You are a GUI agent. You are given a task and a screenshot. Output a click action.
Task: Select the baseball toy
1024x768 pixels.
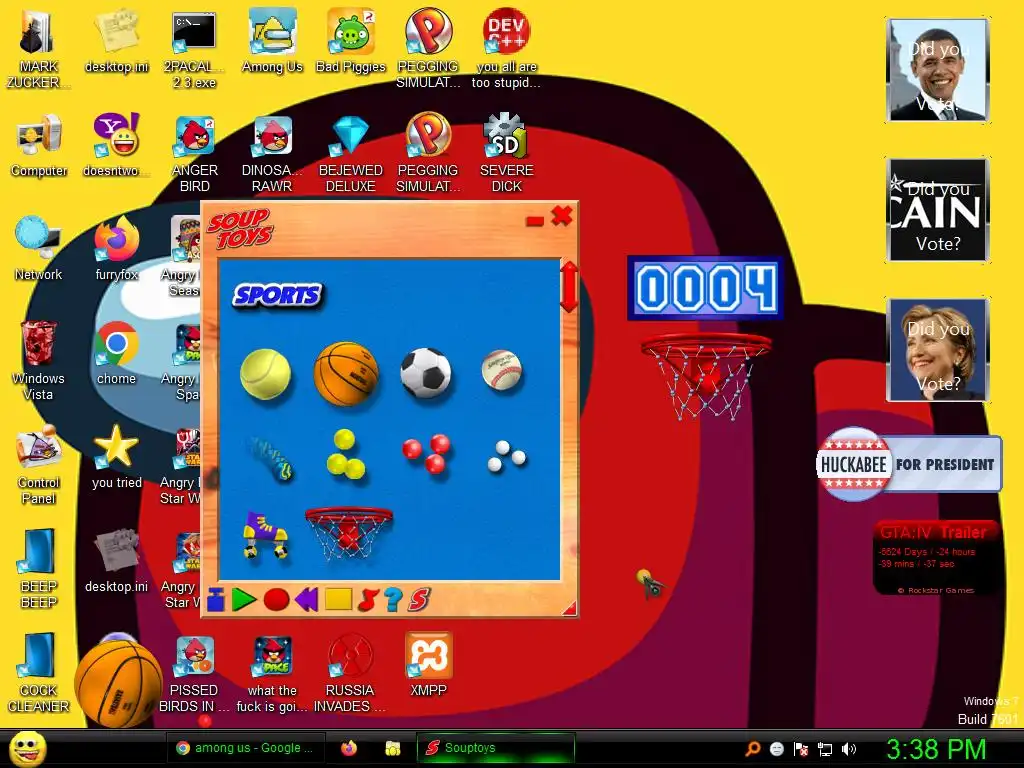tap(502, 370)
